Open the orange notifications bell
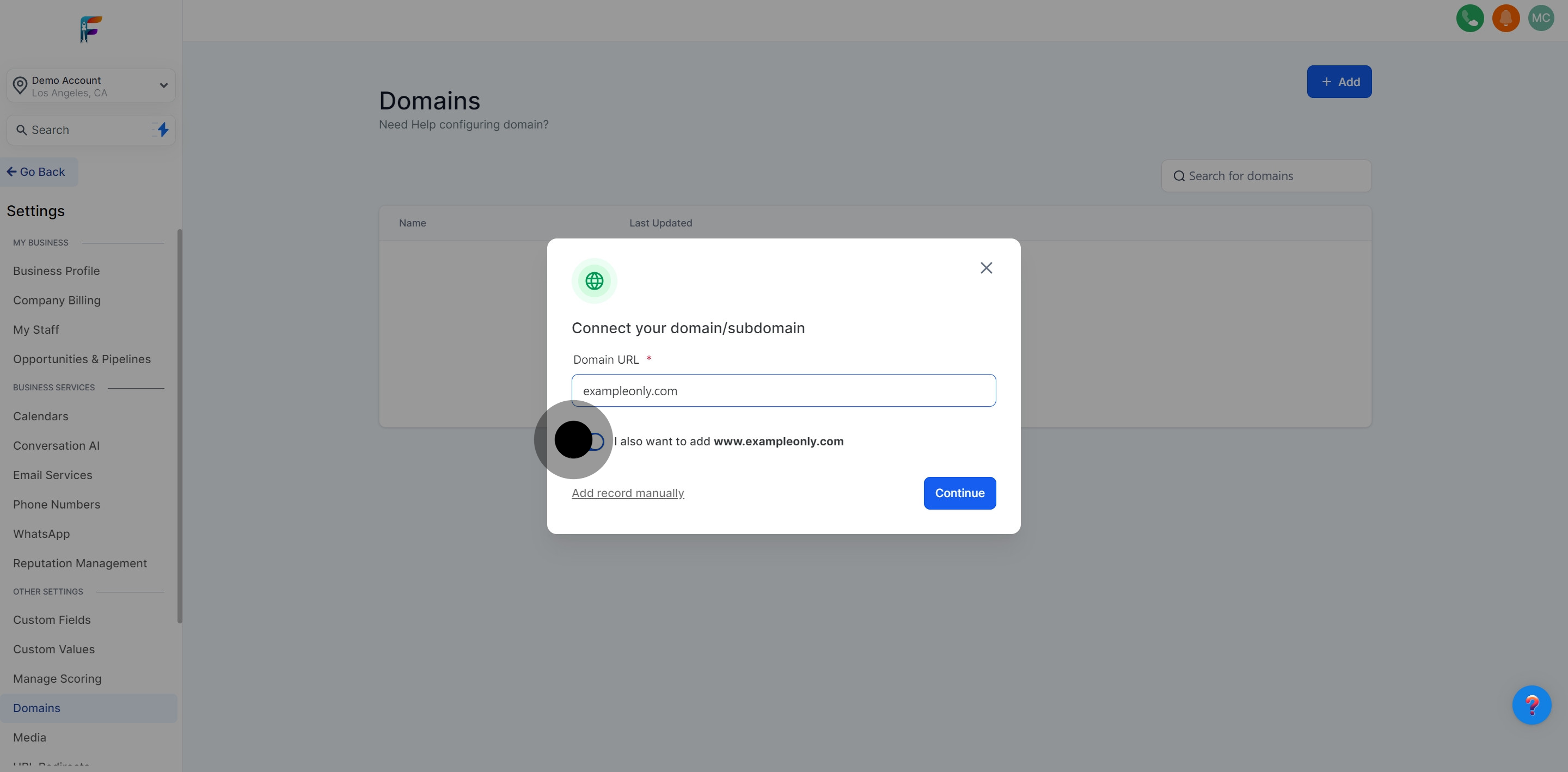The height and width of the screenshot is (772, 1568). 1505,19
